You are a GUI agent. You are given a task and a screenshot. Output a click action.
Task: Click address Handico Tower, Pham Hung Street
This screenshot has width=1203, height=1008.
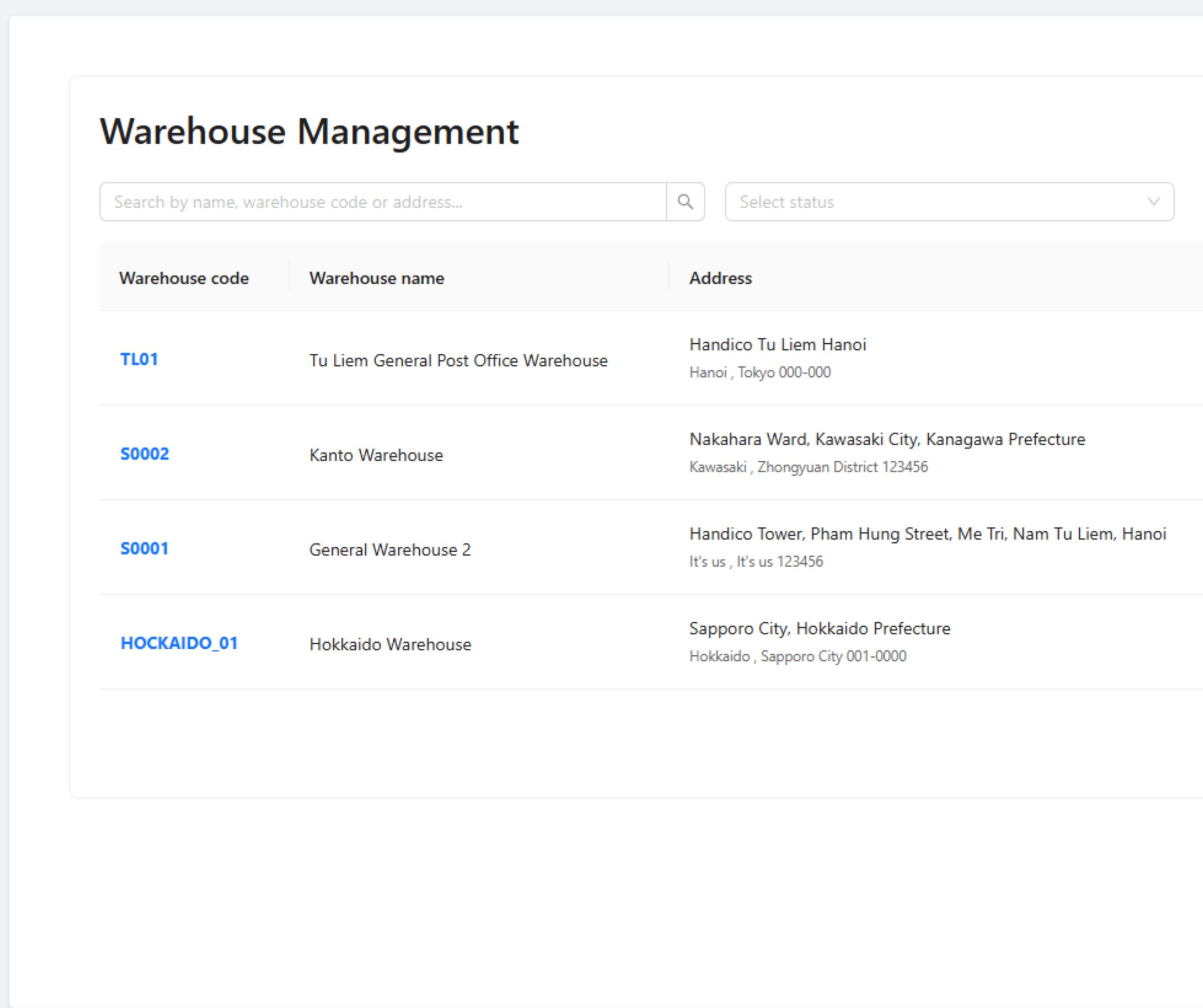point(928,534)
